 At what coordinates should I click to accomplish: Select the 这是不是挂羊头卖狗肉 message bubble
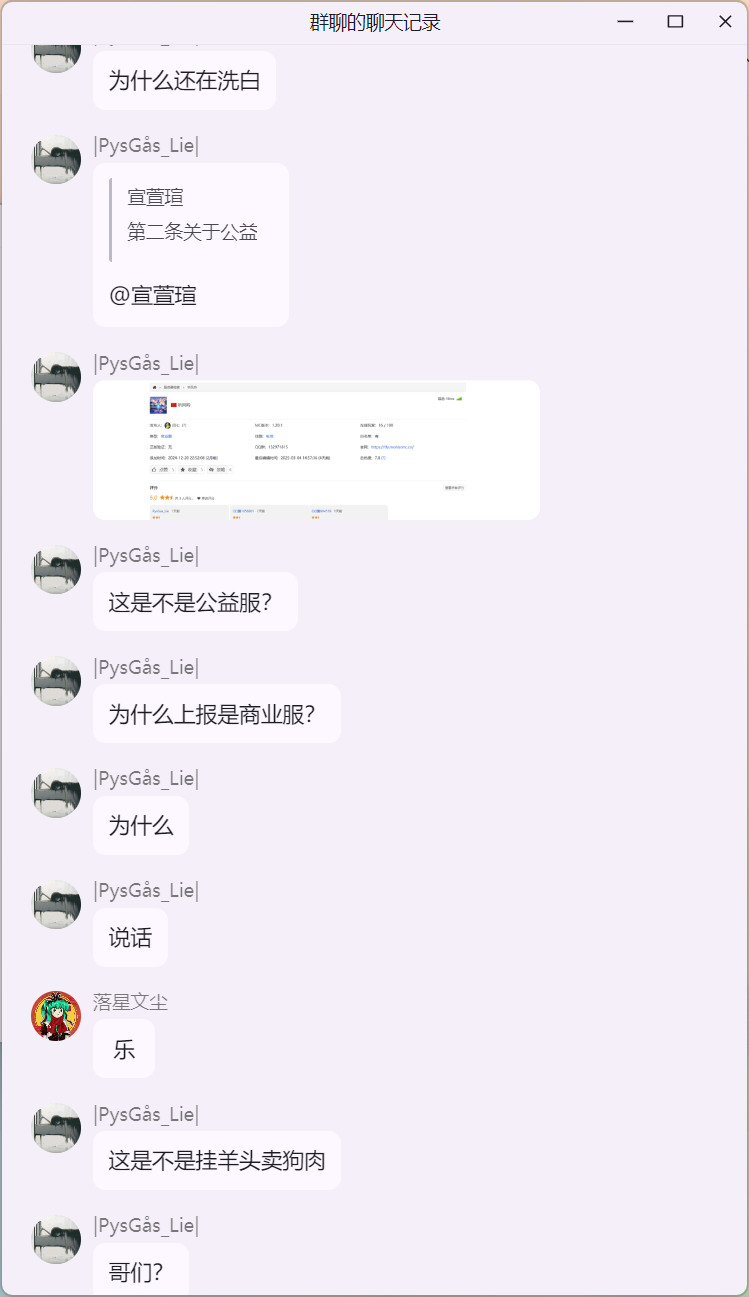coord(217,1160)
